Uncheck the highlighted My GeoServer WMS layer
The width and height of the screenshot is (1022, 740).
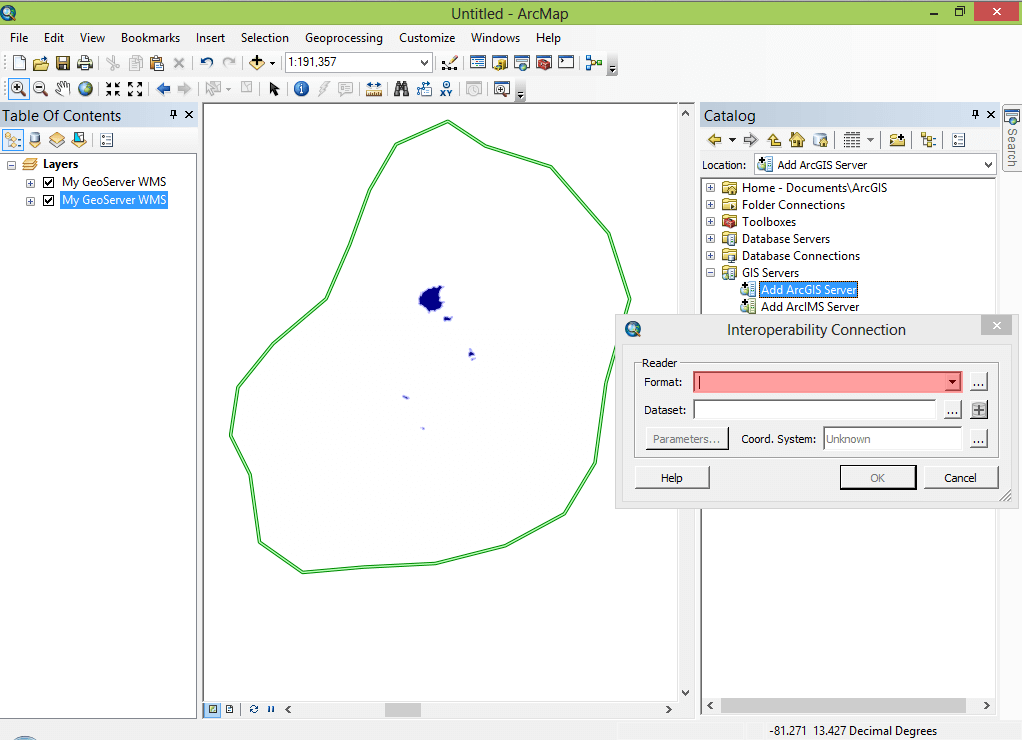pyautogui.click(x=48, y=200)
